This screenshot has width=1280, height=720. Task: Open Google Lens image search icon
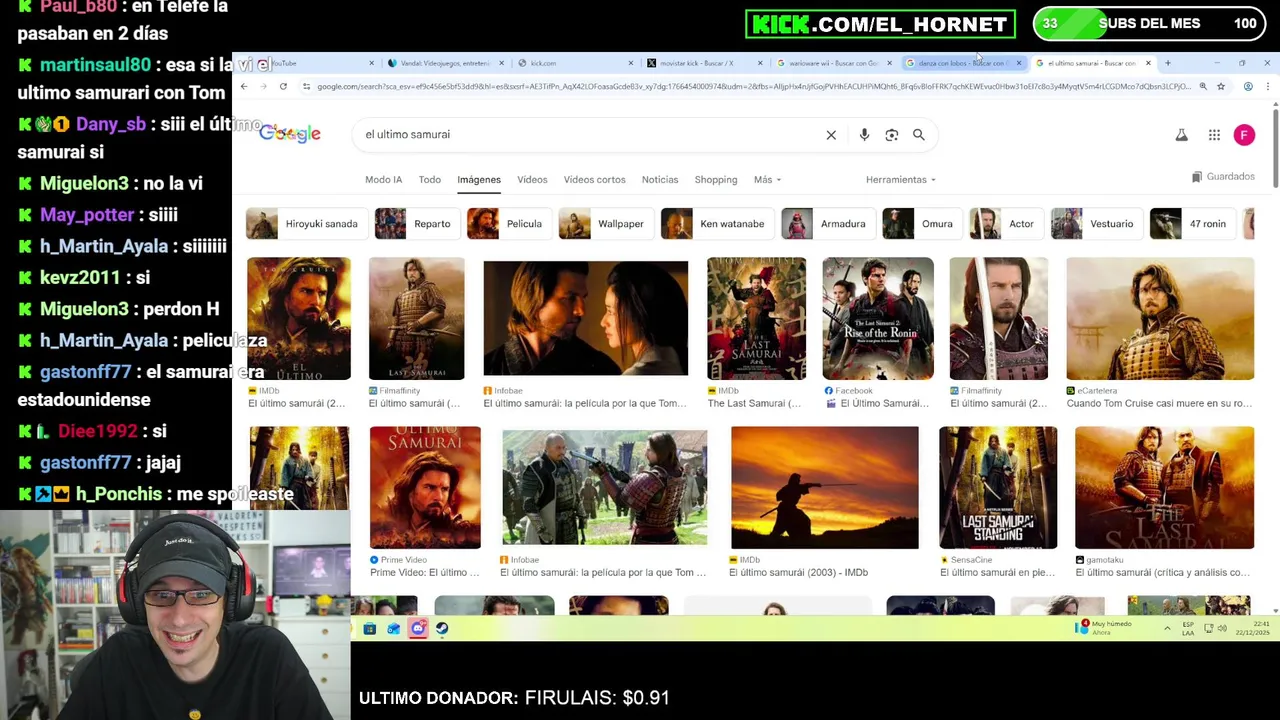pos(892,135)
